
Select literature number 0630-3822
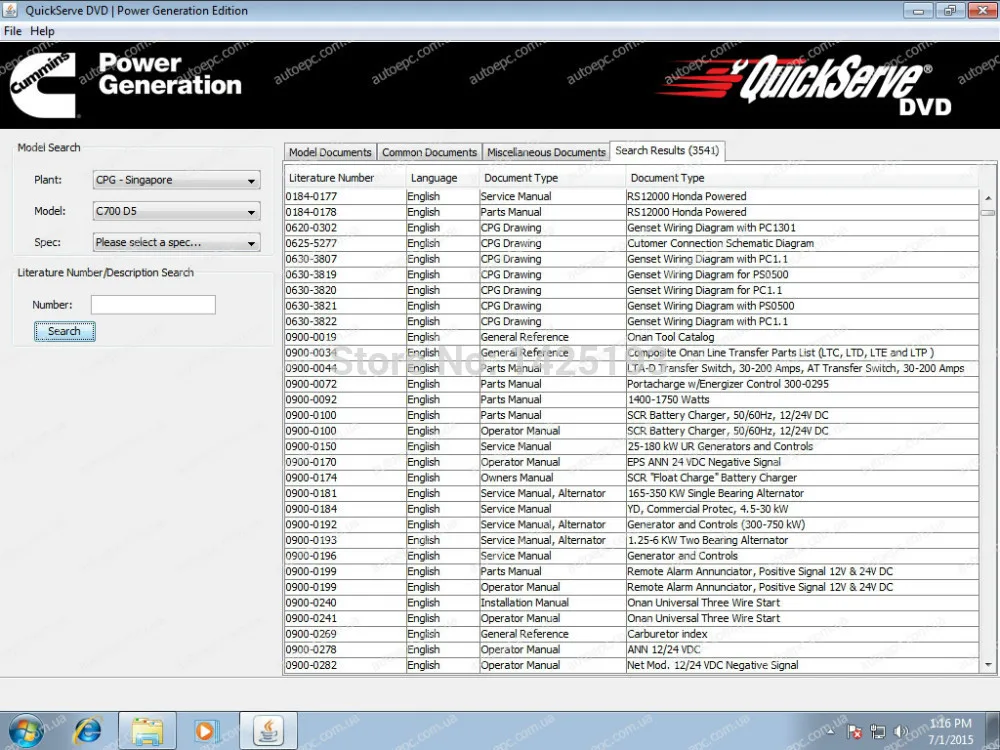pos(311,321)
